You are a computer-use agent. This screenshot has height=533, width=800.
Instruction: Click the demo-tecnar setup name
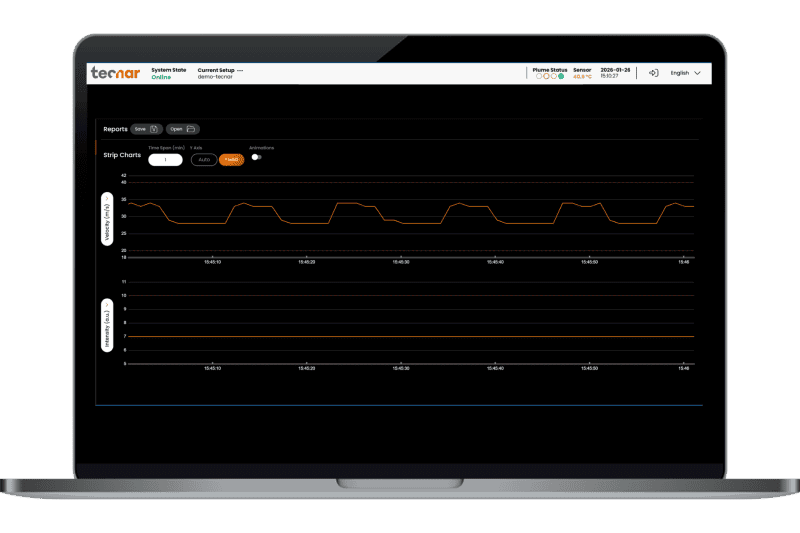pos(215,77)
